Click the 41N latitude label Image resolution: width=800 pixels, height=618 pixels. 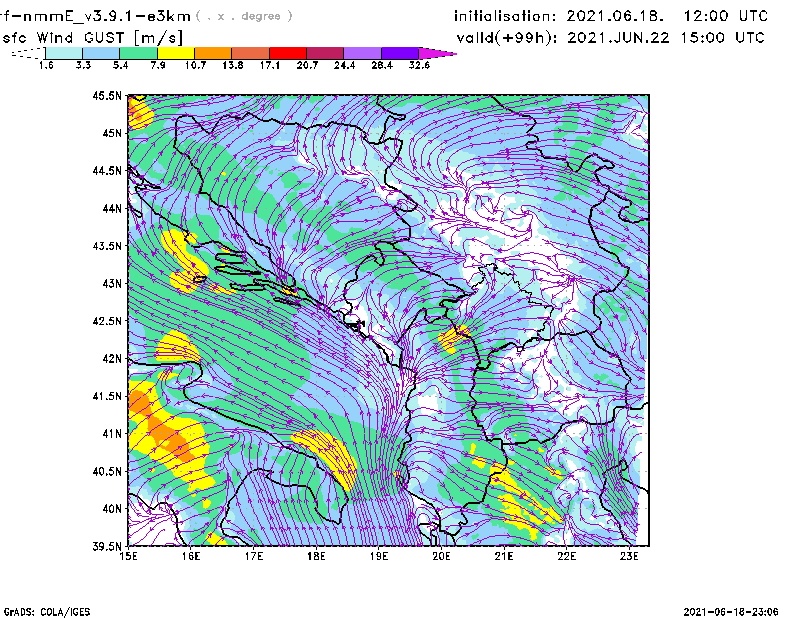pos(112,434)
